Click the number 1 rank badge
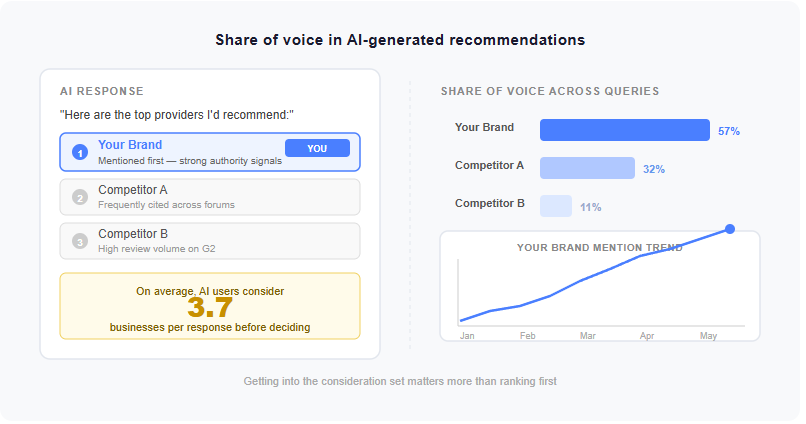This screenshot has height=424, width=806. pyautogui.click(x=80, y=152)
